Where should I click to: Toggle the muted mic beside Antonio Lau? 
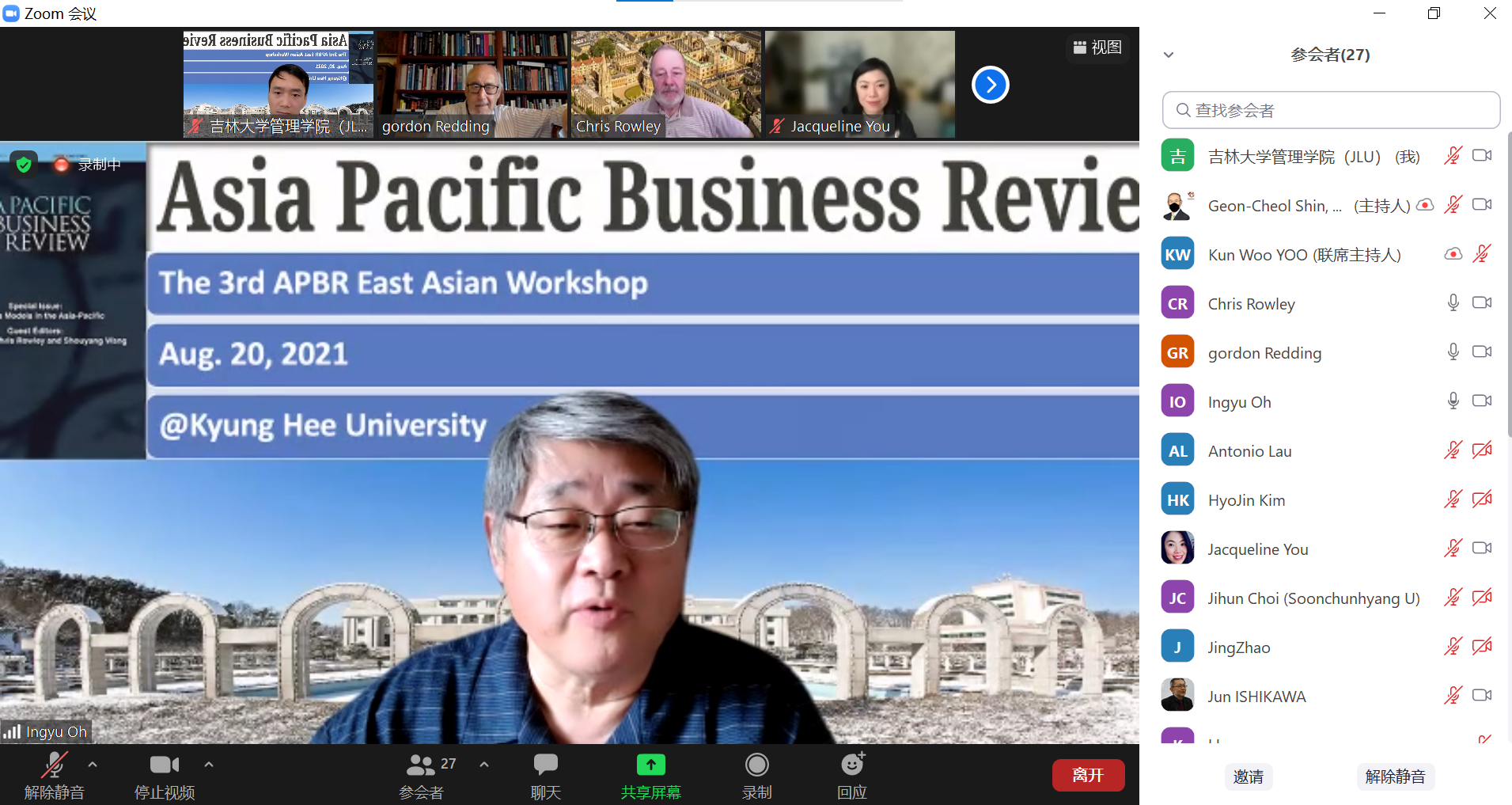(x=1453, y=450)
